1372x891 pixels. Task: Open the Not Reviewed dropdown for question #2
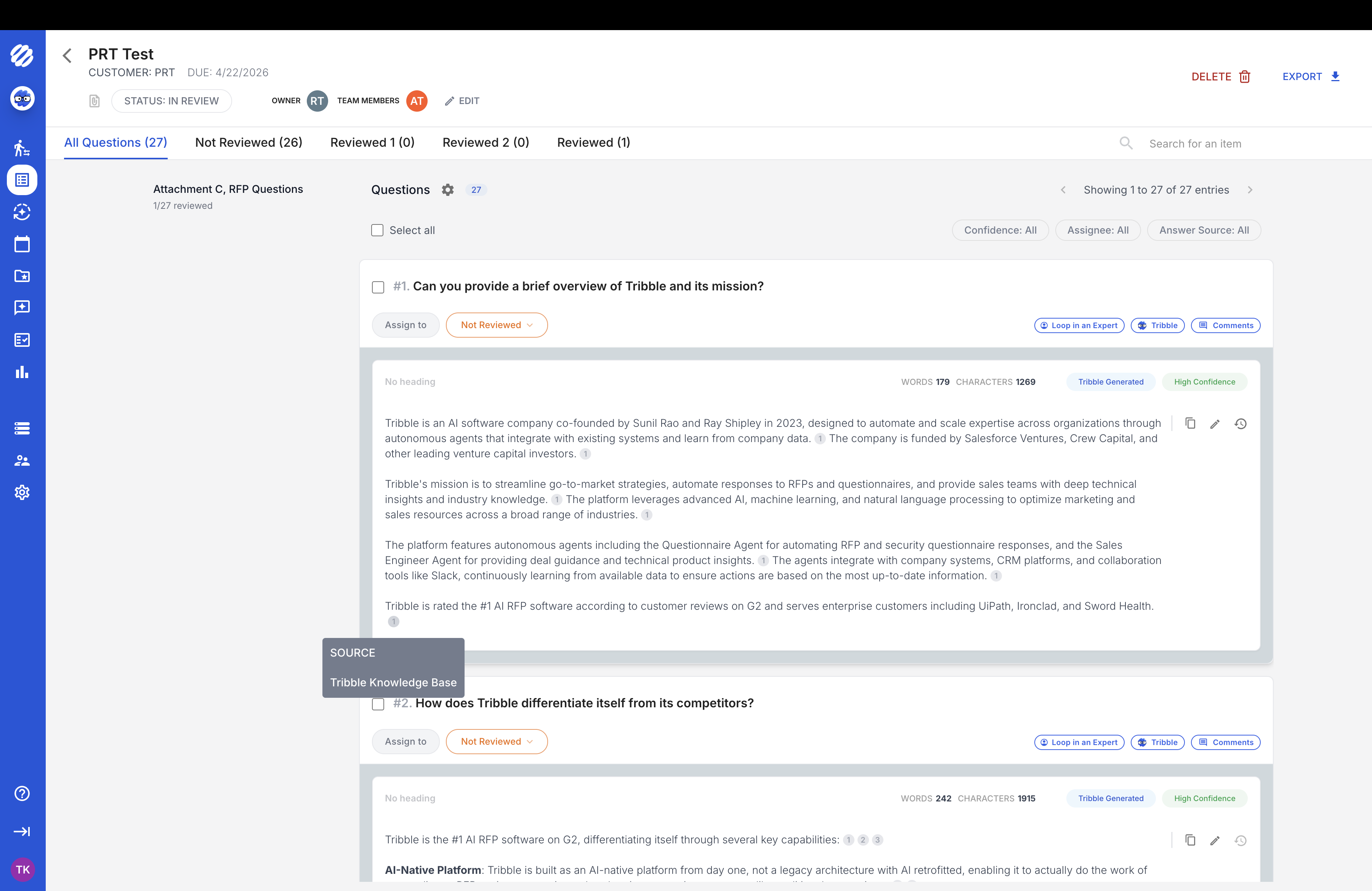tap(496, 742)
